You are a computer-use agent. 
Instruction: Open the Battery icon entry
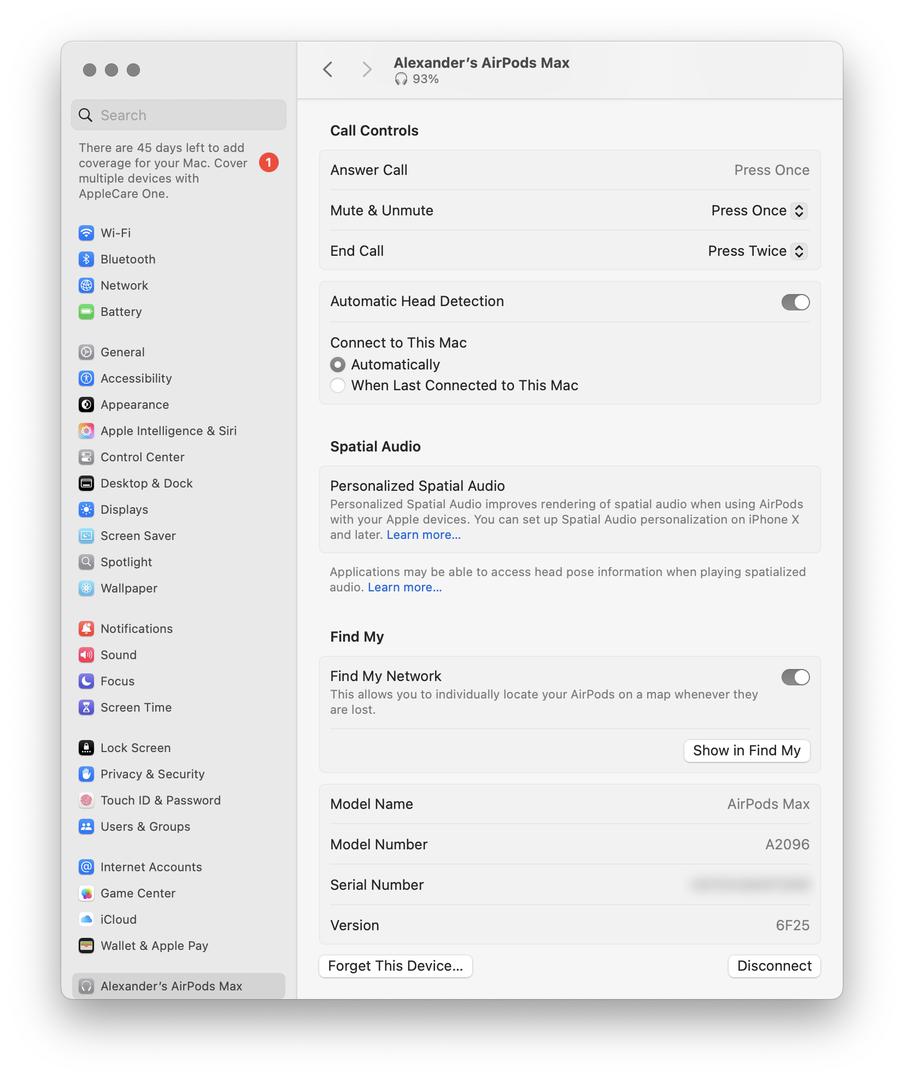pyautogui.click(x=86, y=311)
